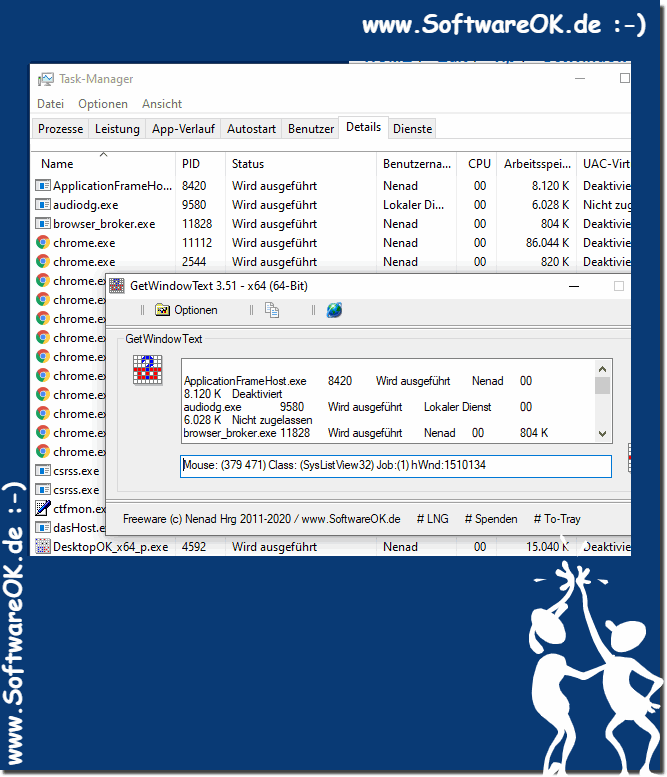Sort by the PID column header
Screen dimensions: 667x777
(200, 164)
